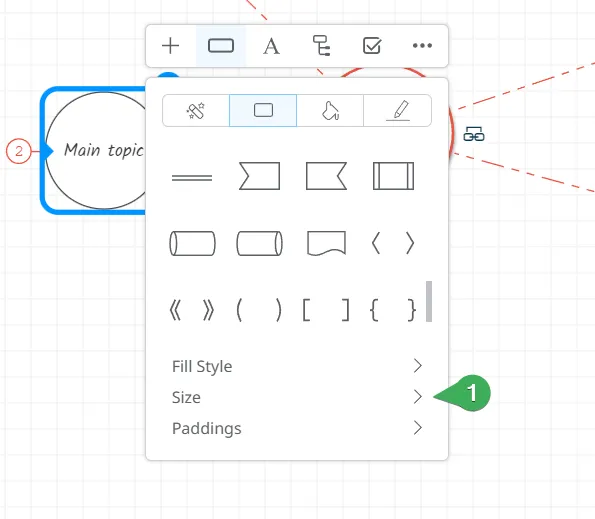Open the text formatting A icon

coord(271,46)
